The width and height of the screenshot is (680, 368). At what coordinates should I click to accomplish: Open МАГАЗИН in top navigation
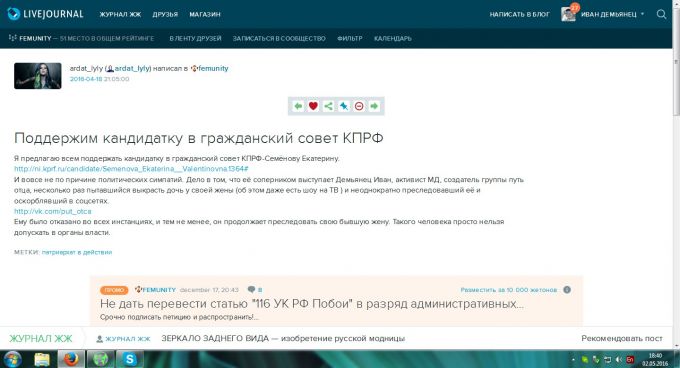point(205,14)
